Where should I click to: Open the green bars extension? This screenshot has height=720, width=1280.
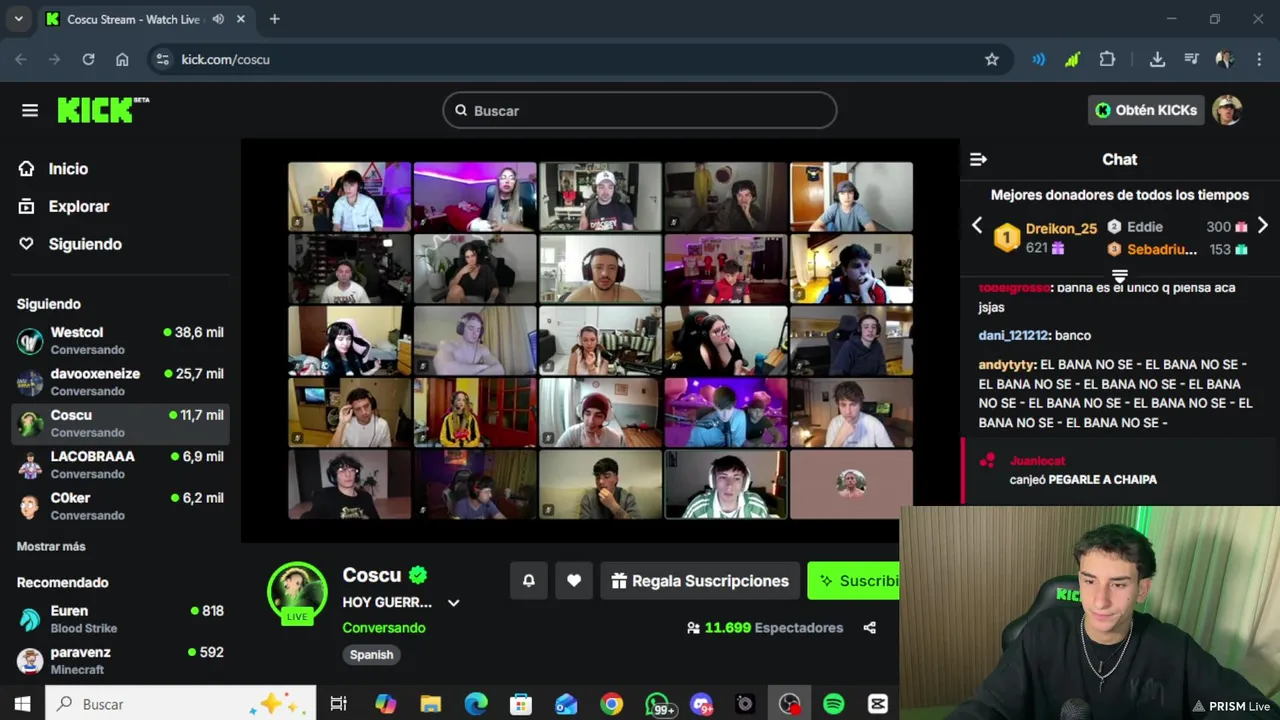pyautogui.click(x=1072, y=59)
